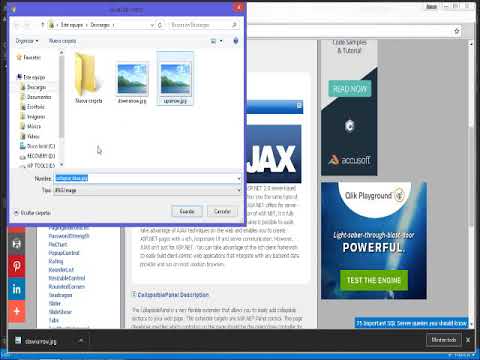The height and width of the screenshot is (360, 480).
Task: Open the Organizar dropdown menu
Action: tap(27, 41)
